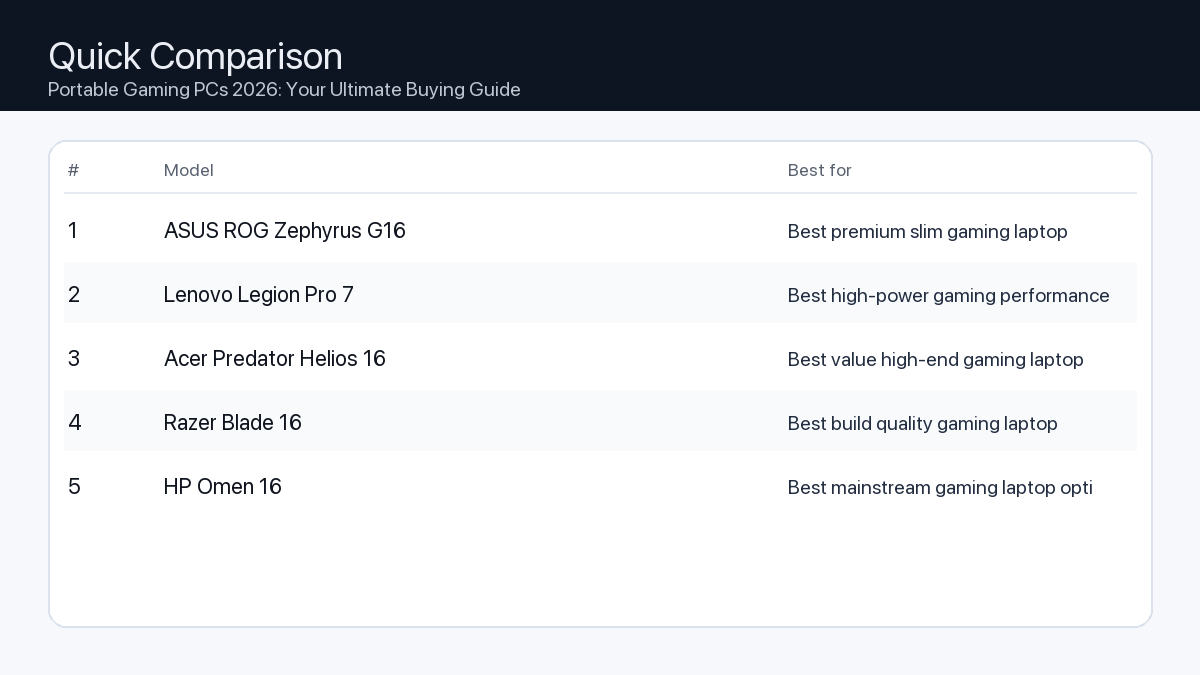Click the Quick Comparison title
The image size is (1200, 675).
pos(195,57)
